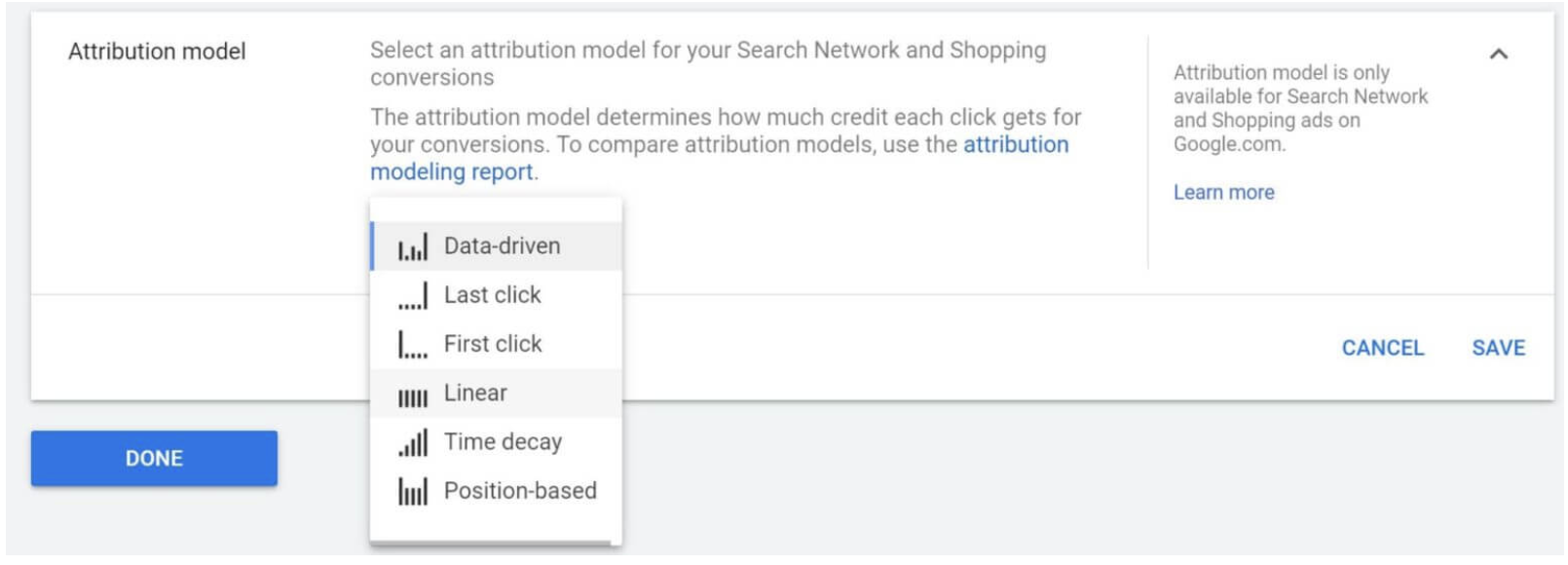Choose Time decay from the dropdown

(x=496, y=441)
